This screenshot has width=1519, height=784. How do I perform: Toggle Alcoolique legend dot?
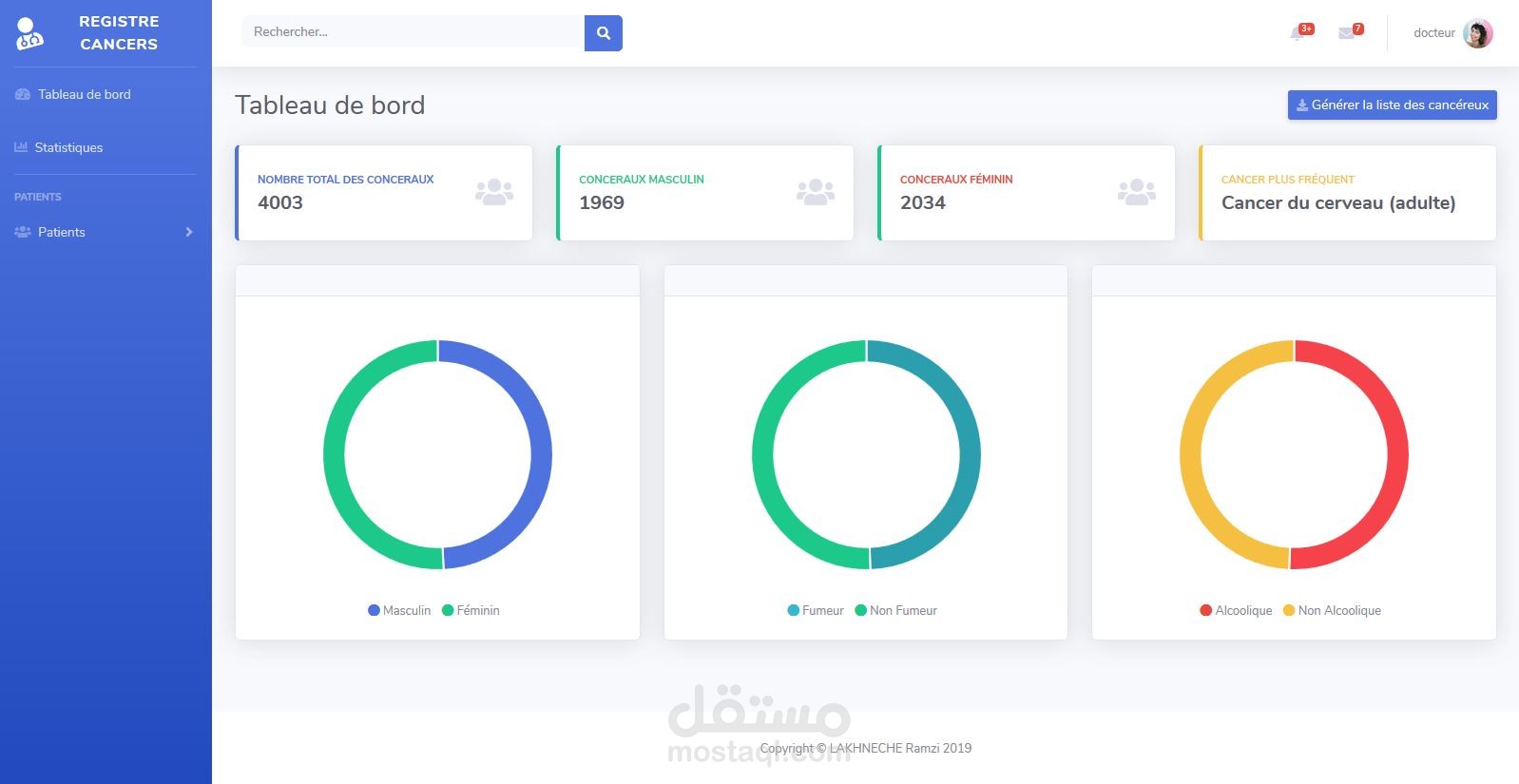(x=1205, y=610)
